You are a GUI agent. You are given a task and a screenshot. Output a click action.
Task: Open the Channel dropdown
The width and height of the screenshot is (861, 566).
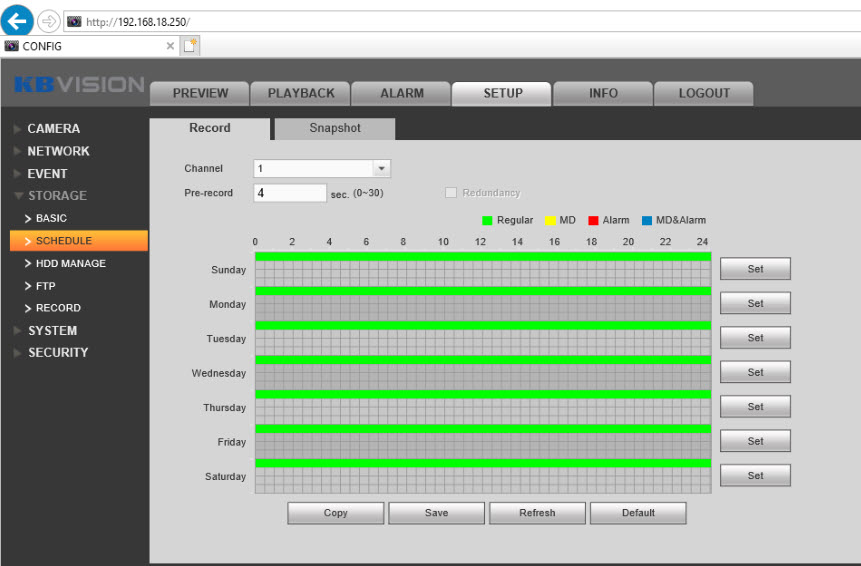pos(380,169)
